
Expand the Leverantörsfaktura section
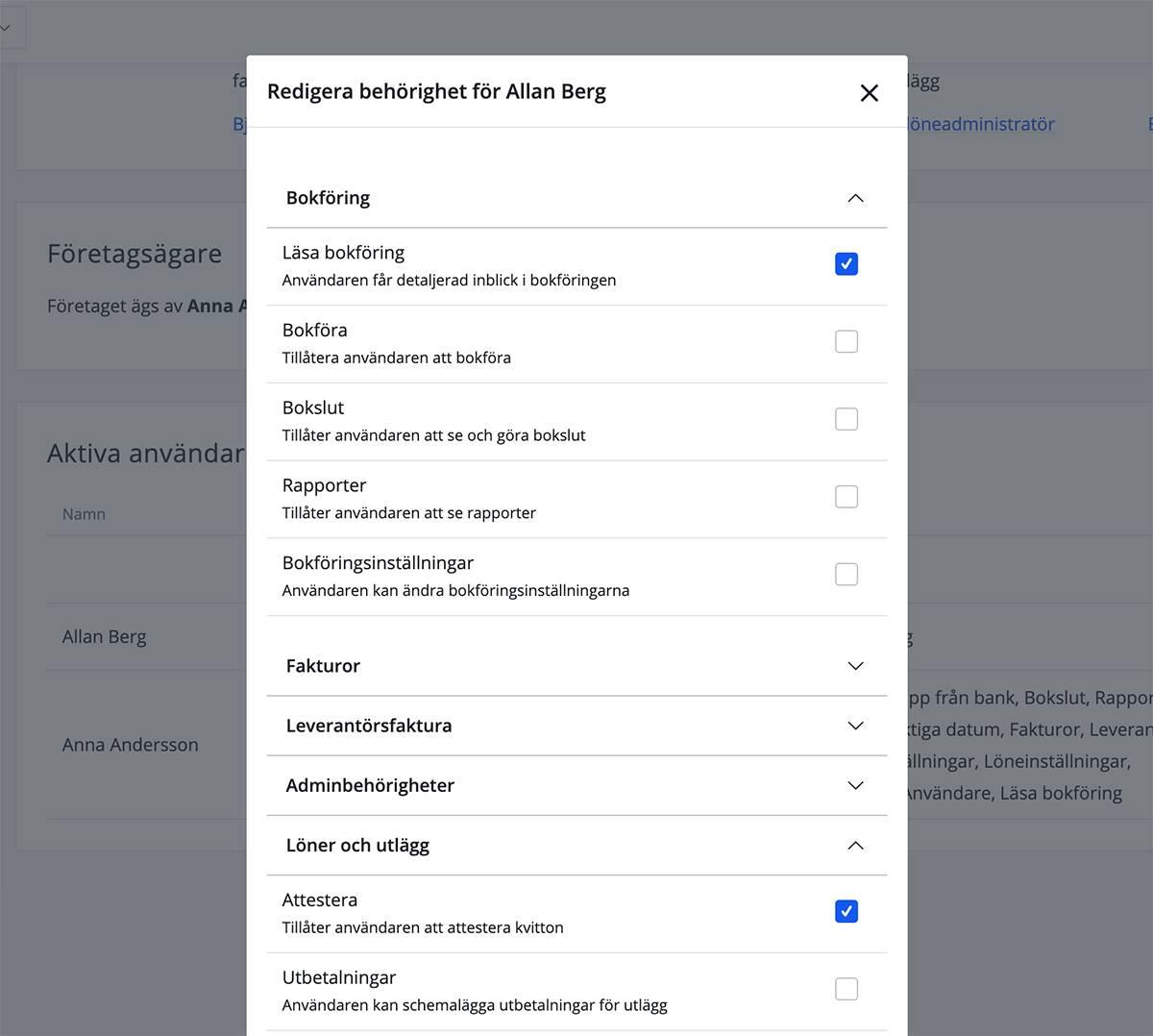coord(855,726)
